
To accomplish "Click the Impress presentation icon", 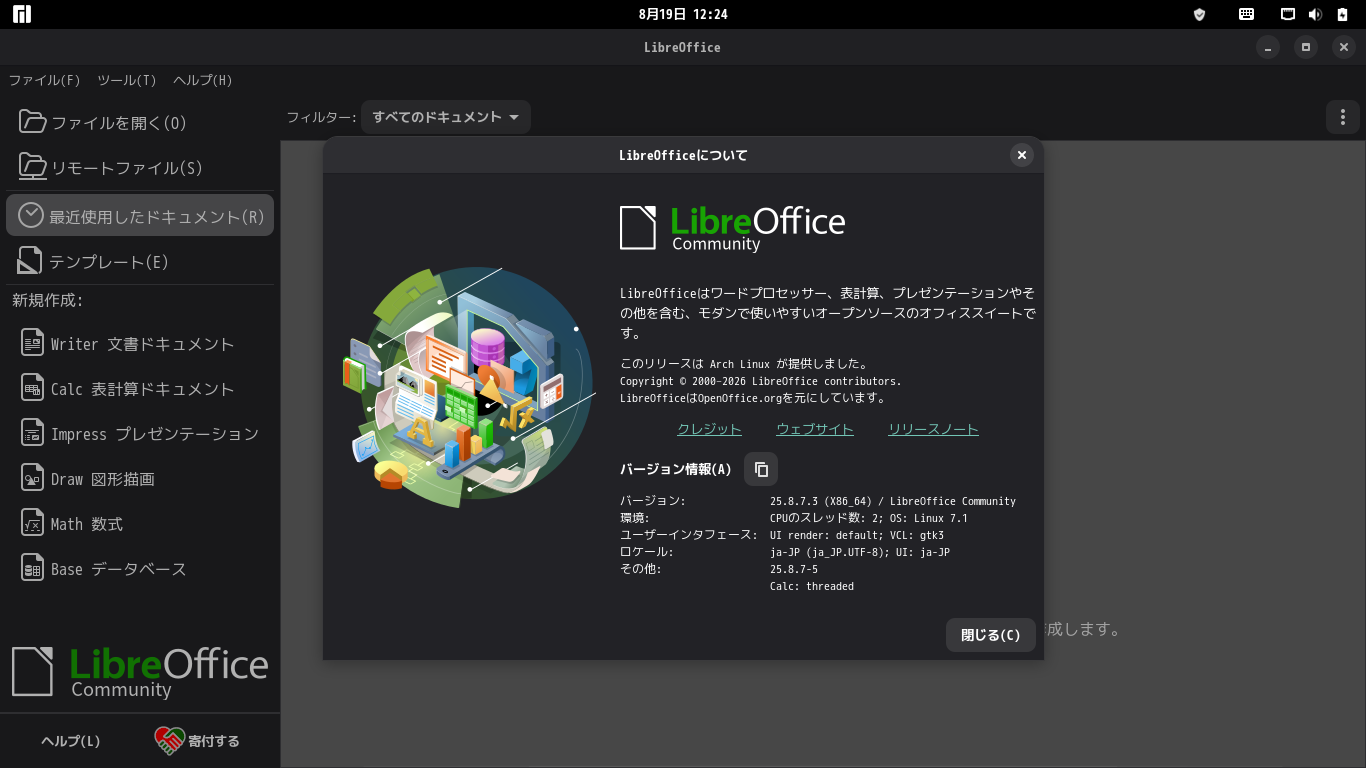I will pyautogui.click(x=33, y=433).
